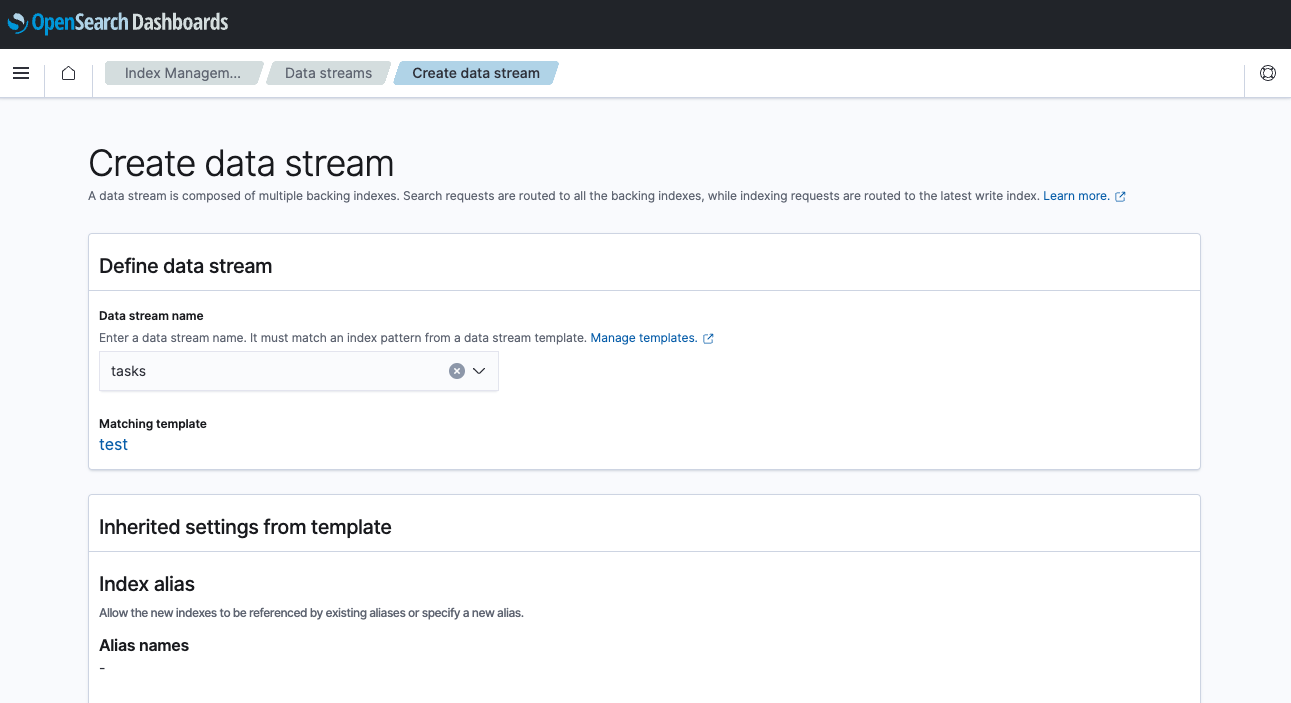Go back to Data streams breadcrumb

pos(327,72)
